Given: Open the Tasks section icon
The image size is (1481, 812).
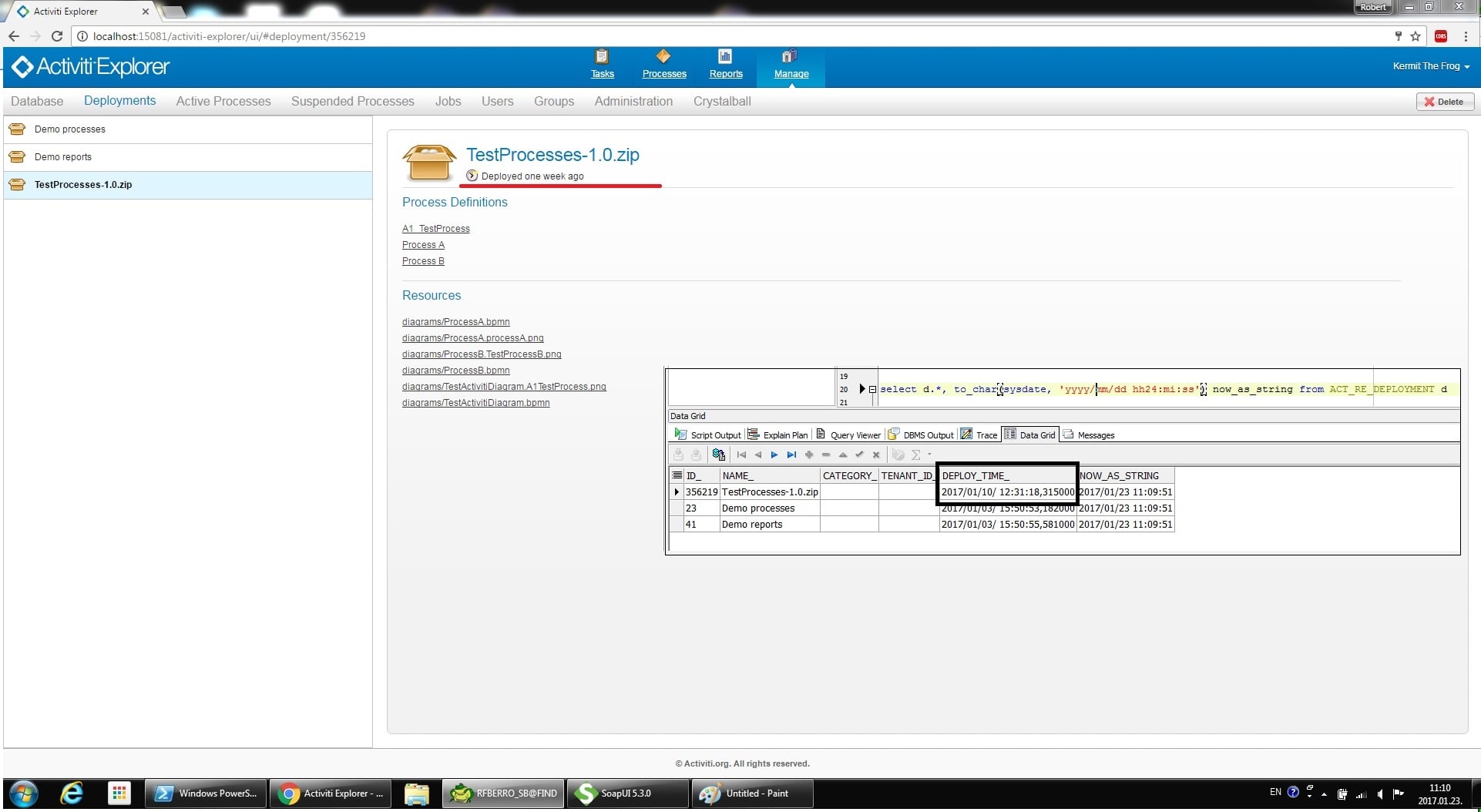Looking at the screenshot, I should [x=602, y=57].
